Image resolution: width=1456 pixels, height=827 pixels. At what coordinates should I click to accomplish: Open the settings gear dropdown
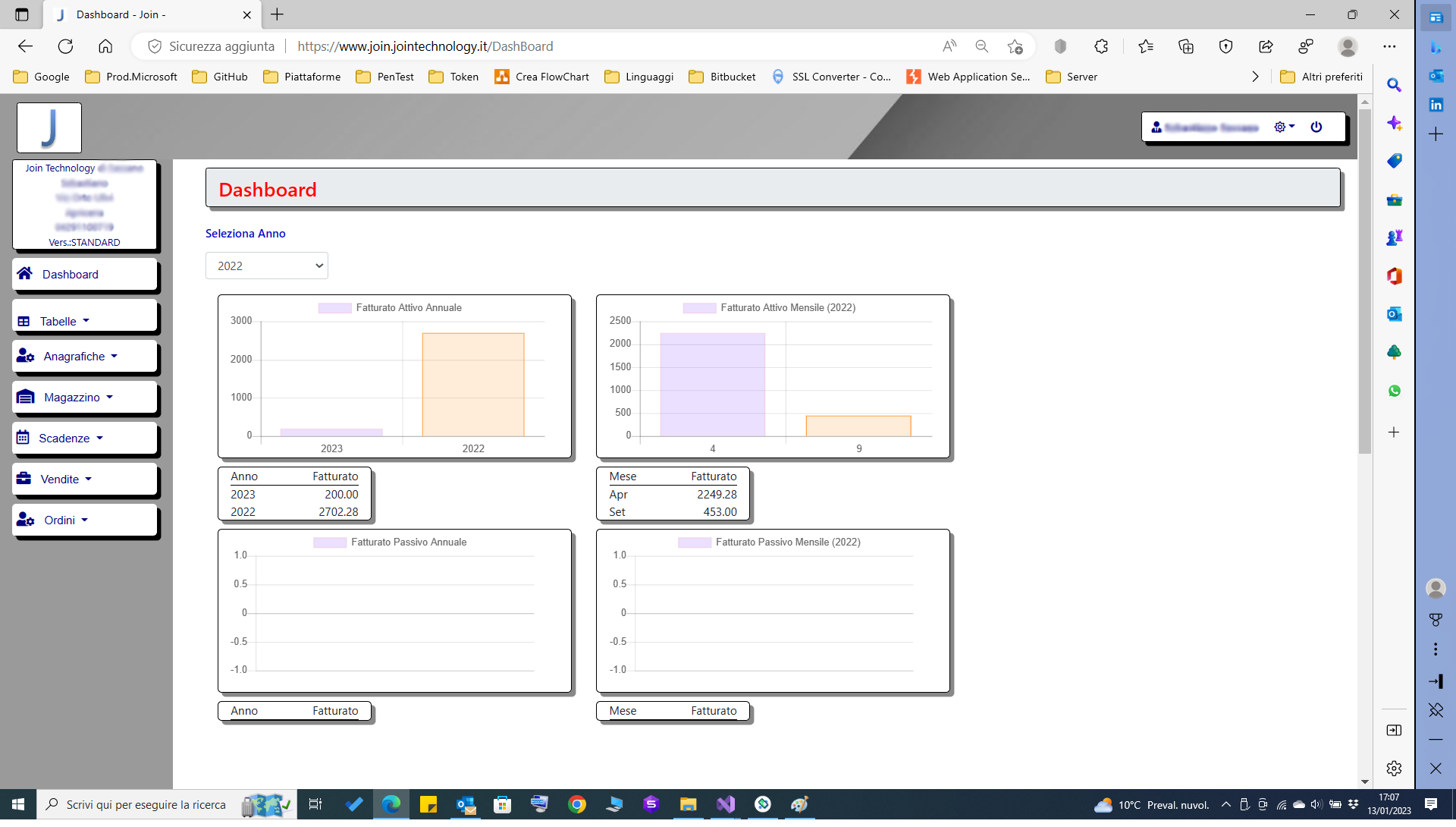tap(1284, 127)
